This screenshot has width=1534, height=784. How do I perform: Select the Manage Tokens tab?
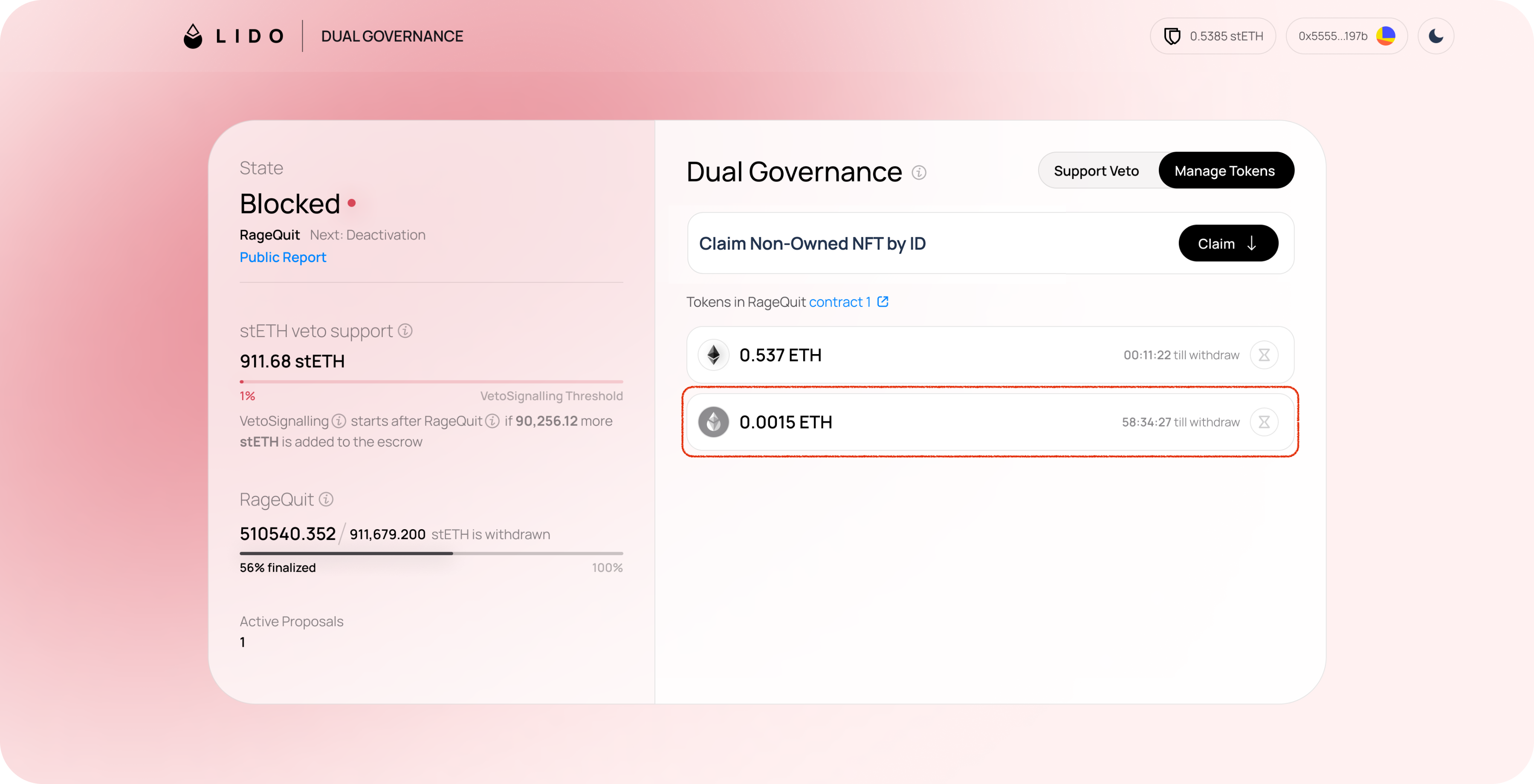[1225, 171]
